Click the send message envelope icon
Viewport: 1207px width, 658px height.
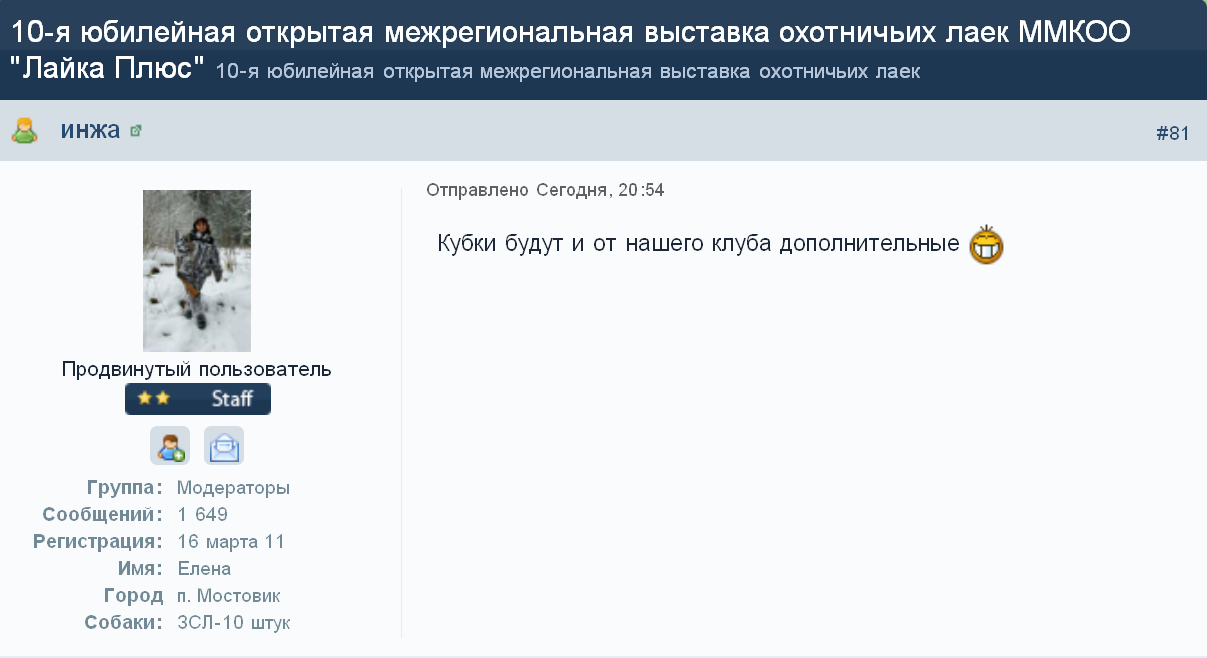click(x=224, y=446)
